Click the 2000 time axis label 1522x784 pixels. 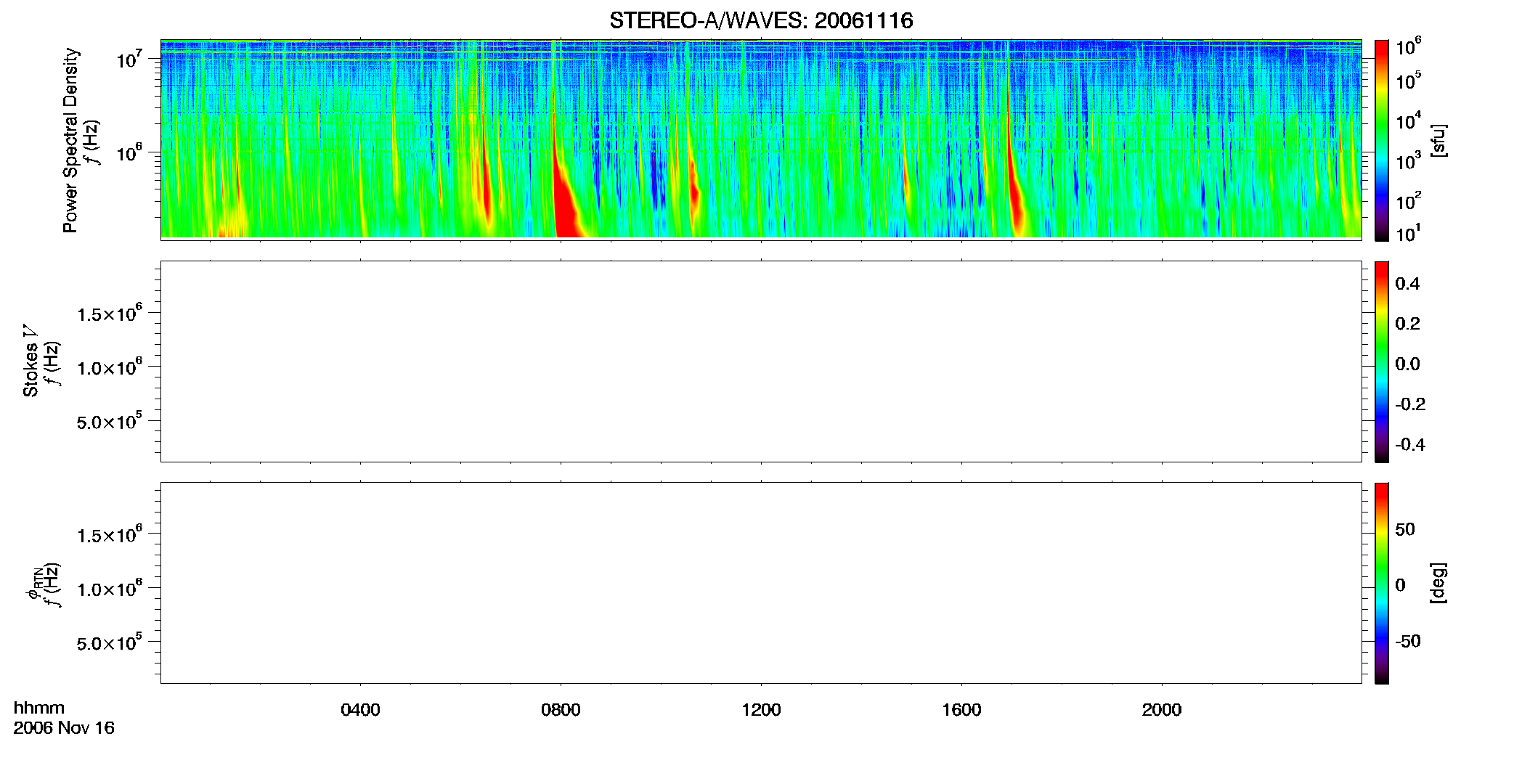click(1162, 709)
